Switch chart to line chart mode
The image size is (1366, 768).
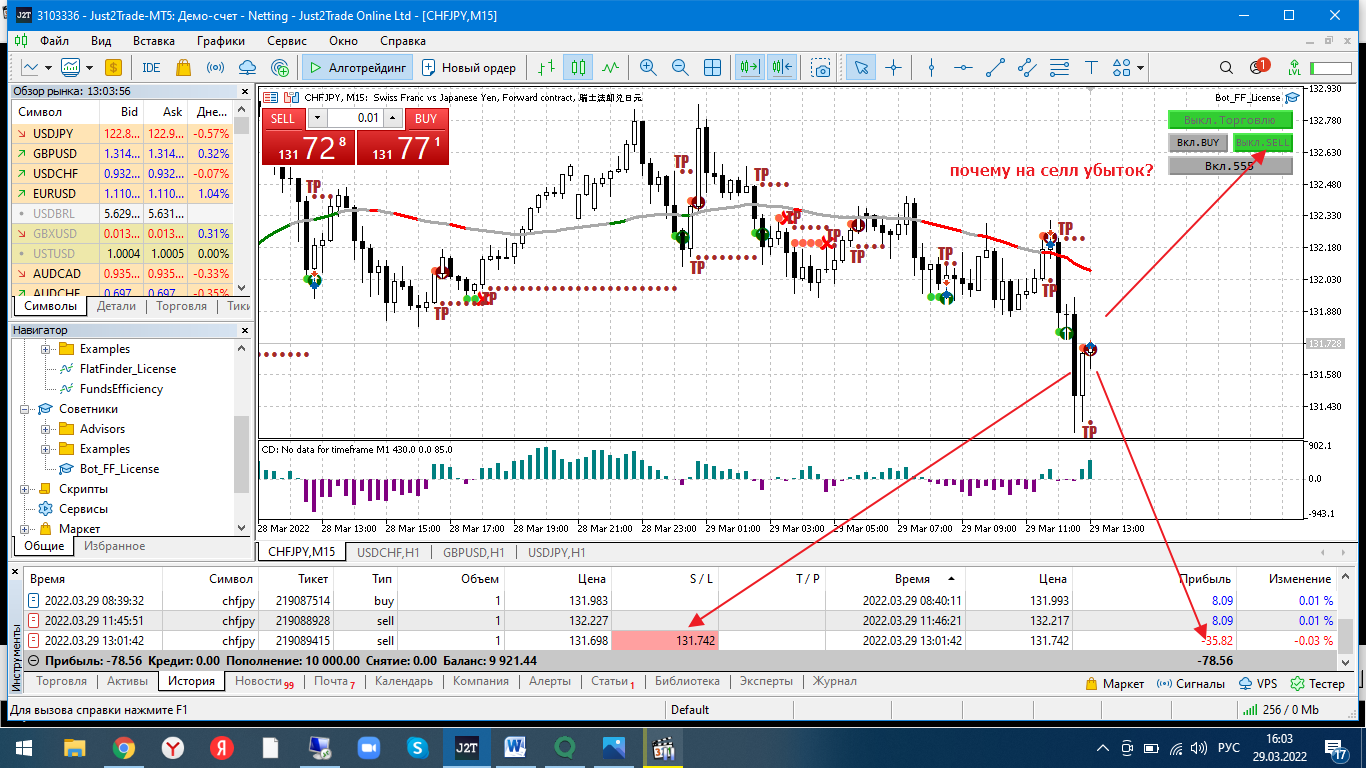point(610,68)
